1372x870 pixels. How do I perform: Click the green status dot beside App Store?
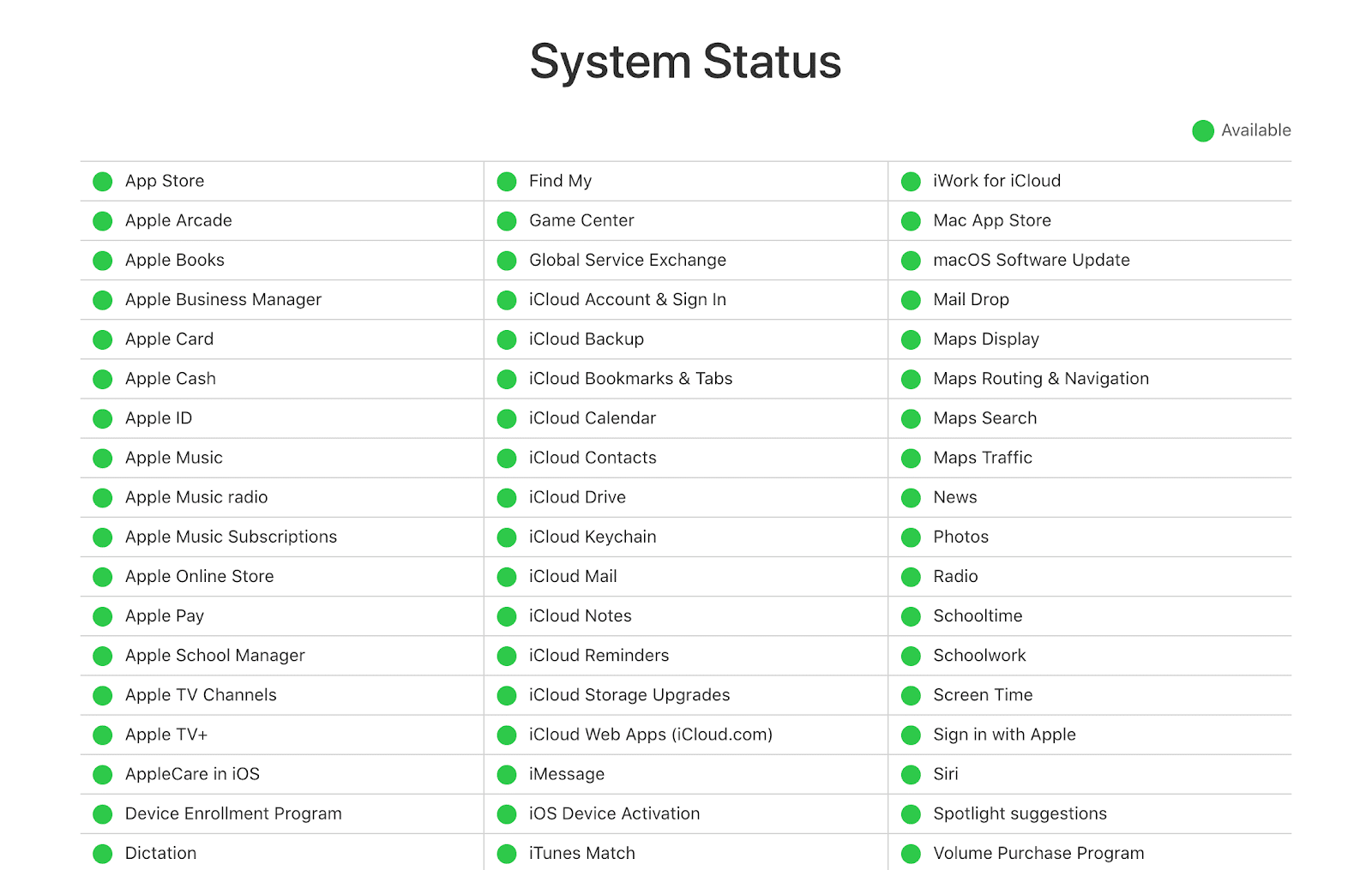(x=103, y=182)
